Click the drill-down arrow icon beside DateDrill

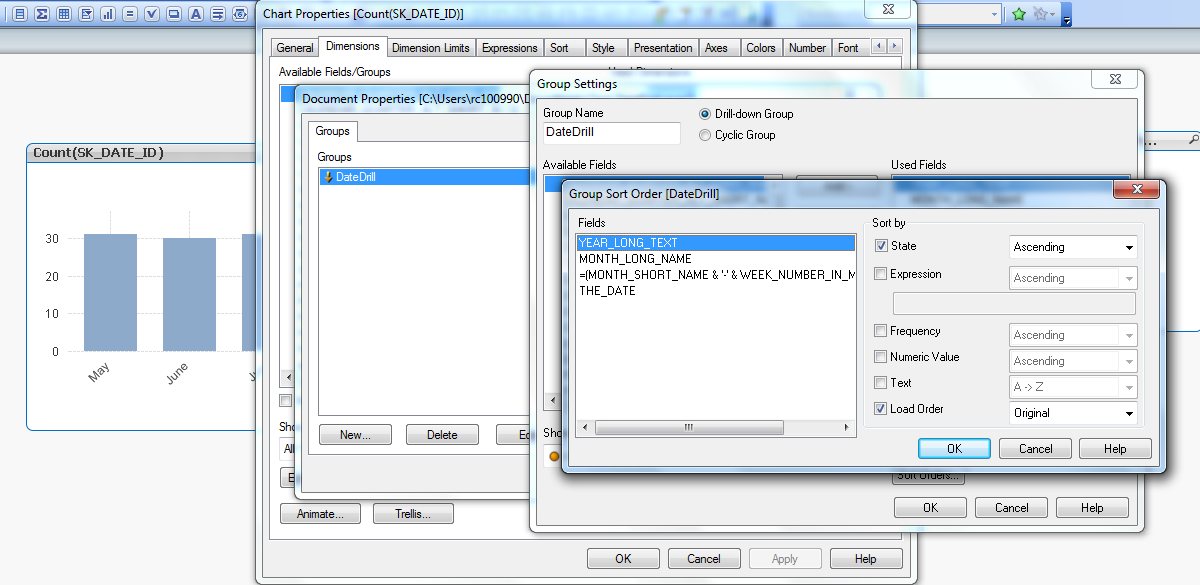point(327,177)
